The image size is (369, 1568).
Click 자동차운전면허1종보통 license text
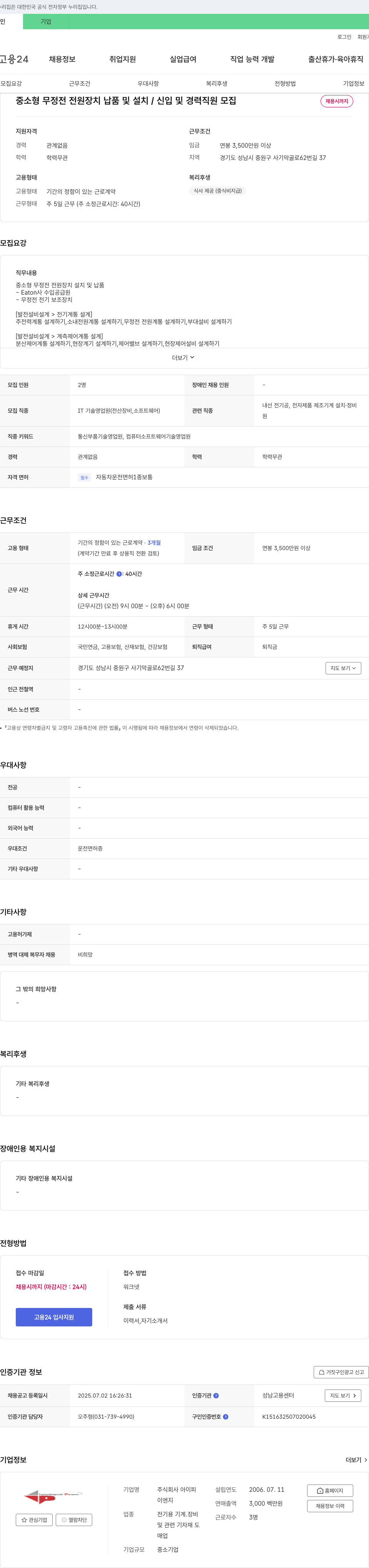(x=124, y=477)
